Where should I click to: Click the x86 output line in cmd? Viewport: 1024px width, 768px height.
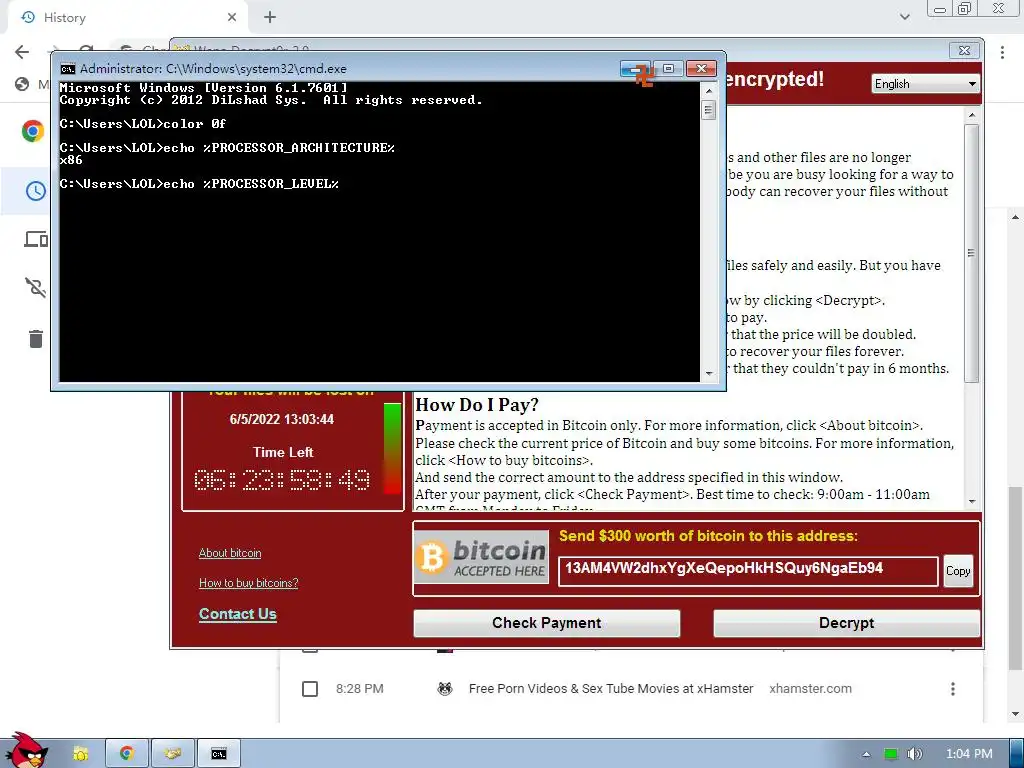(71, 160)
